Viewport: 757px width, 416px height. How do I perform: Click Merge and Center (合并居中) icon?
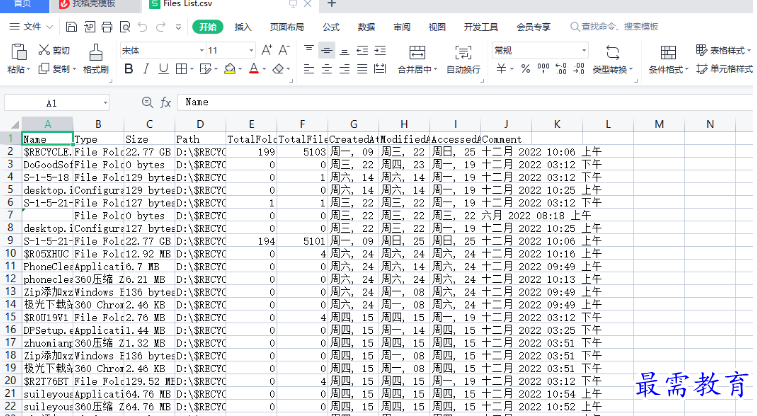coord(417,52)
